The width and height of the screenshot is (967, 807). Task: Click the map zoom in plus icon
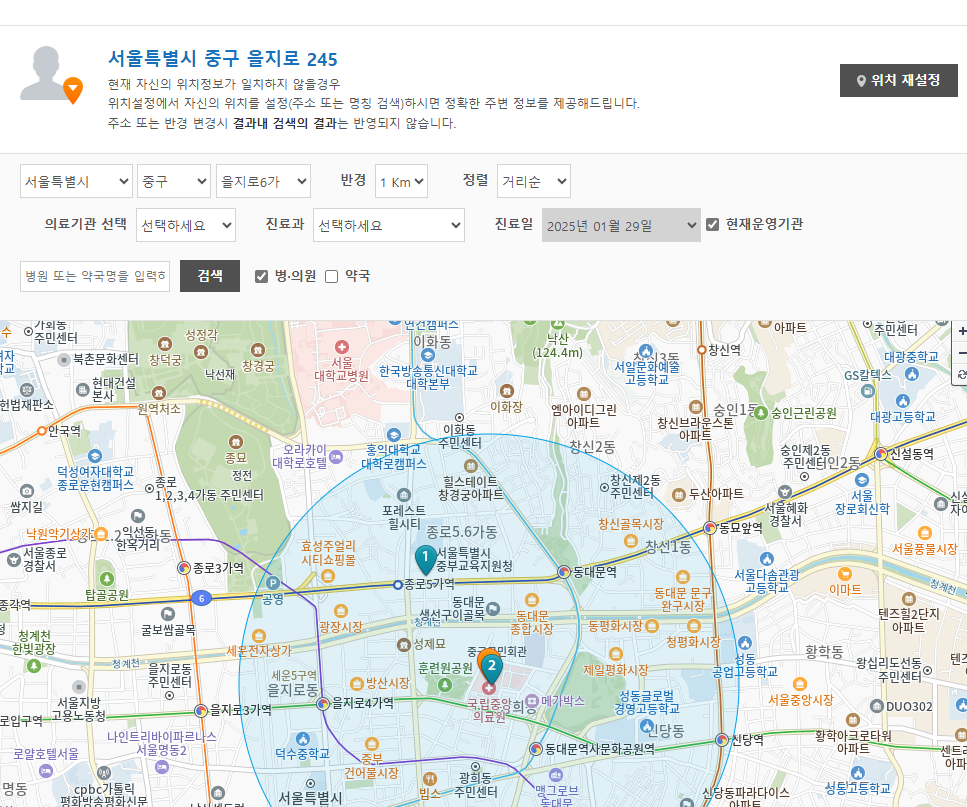tap(961, 331)
